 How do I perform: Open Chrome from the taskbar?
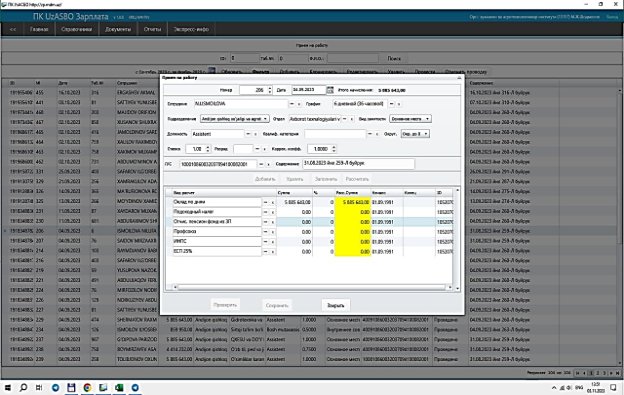tap(87, 387)
